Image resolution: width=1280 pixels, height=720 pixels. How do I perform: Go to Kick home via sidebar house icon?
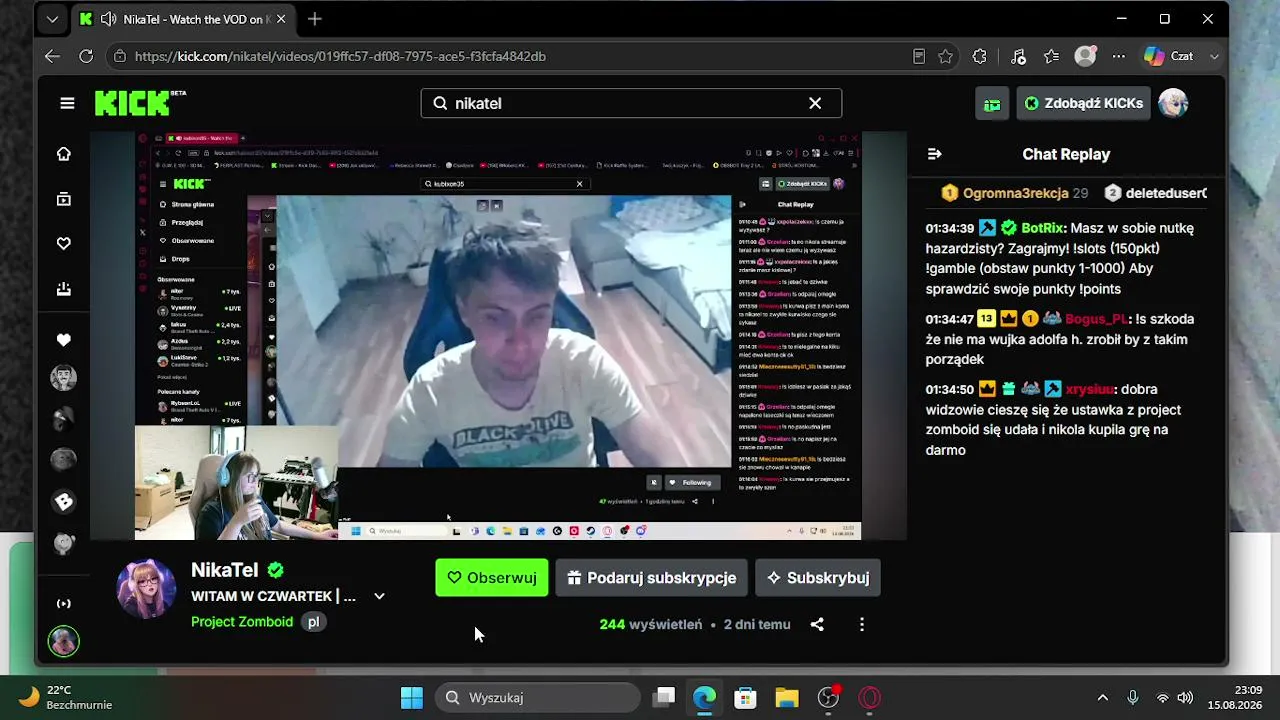[64, 154]
